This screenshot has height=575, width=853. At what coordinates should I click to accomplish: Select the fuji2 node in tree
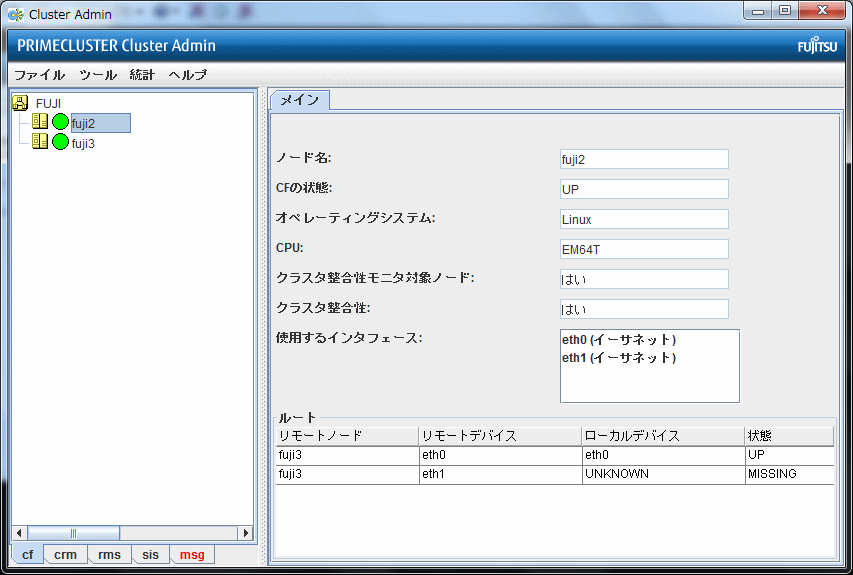tap(101, 123)
